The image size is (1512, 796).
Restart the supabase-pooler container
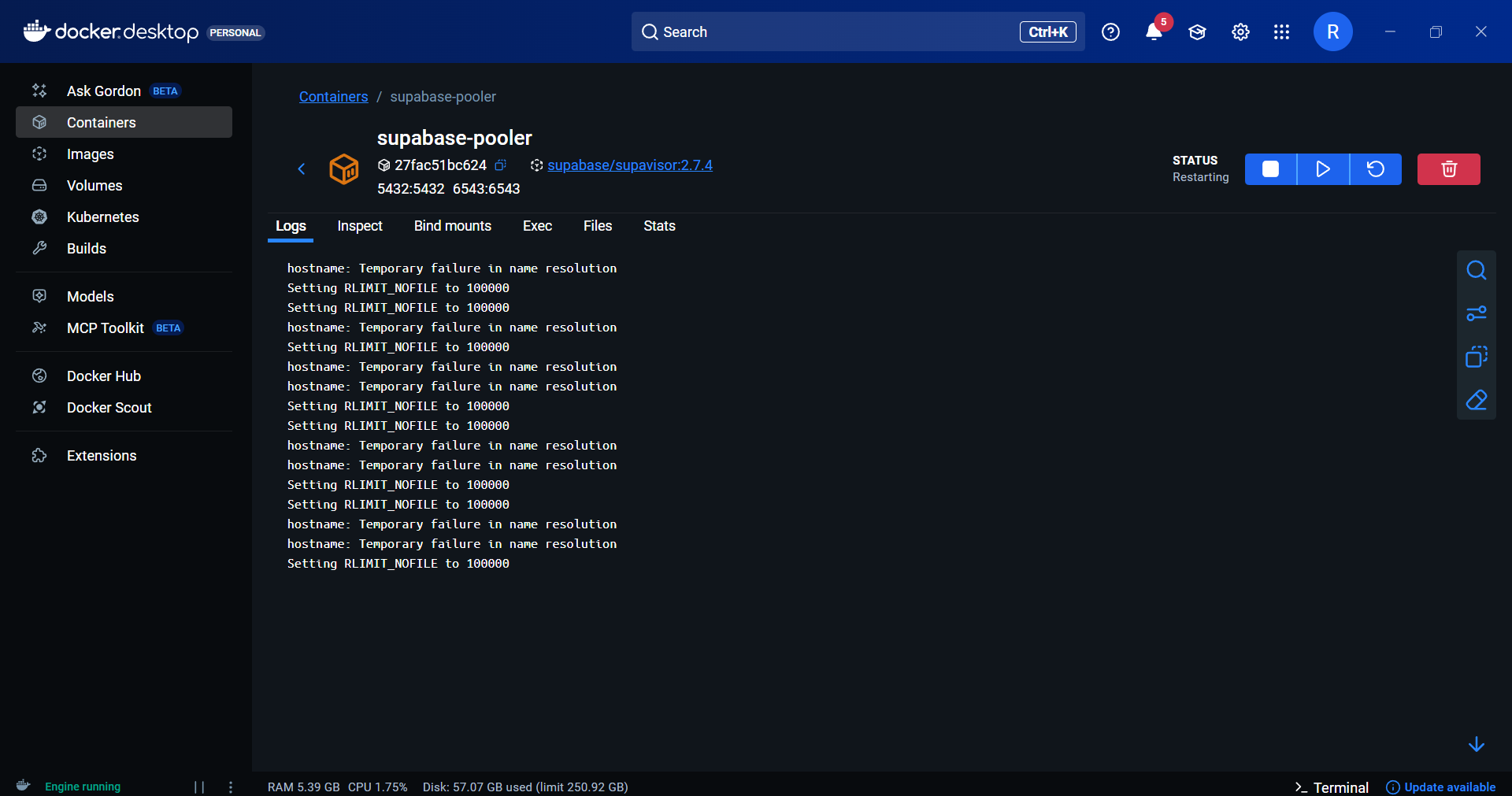1375,169
